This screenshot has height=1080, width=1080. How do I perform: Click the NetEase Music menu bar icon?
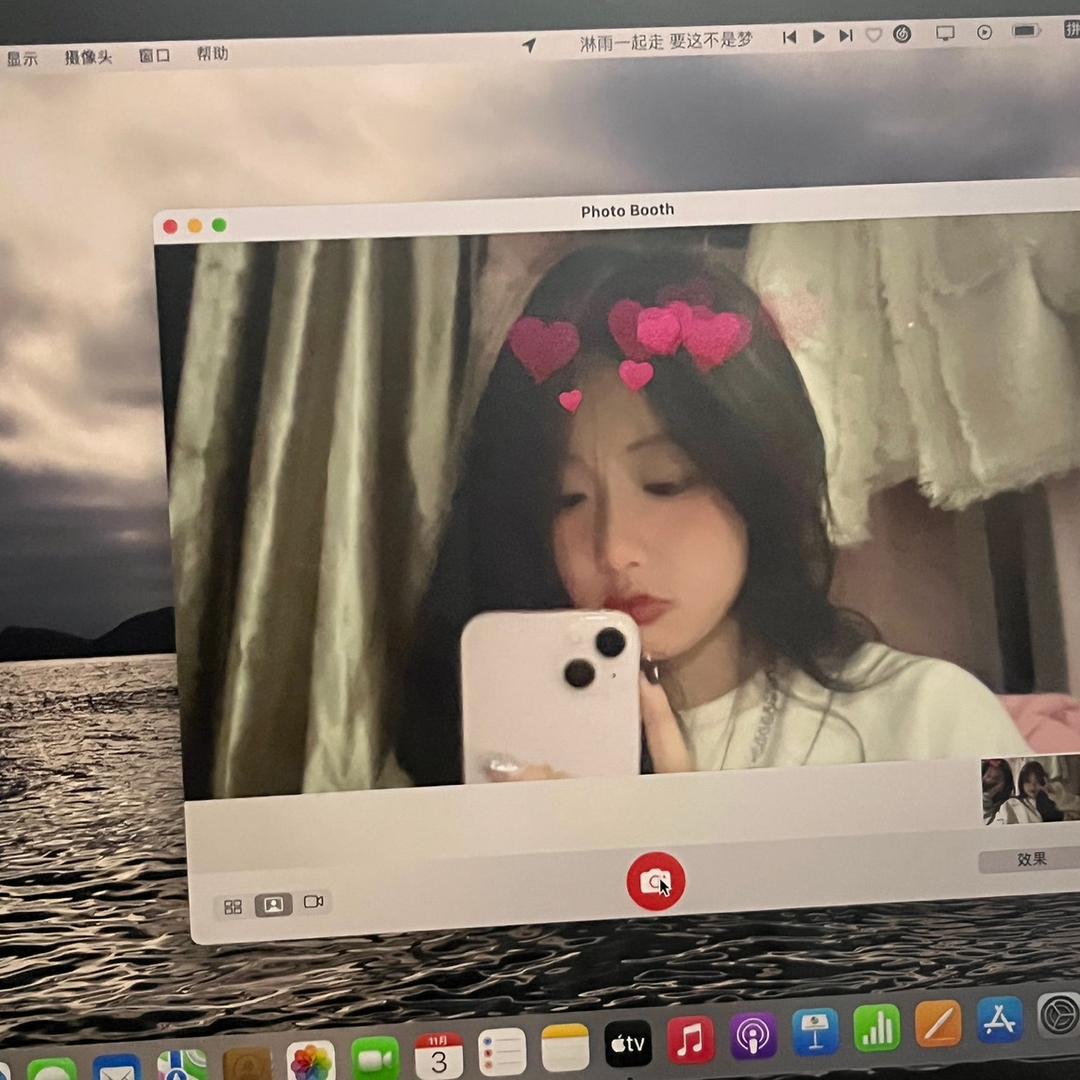tap(901, 34)
